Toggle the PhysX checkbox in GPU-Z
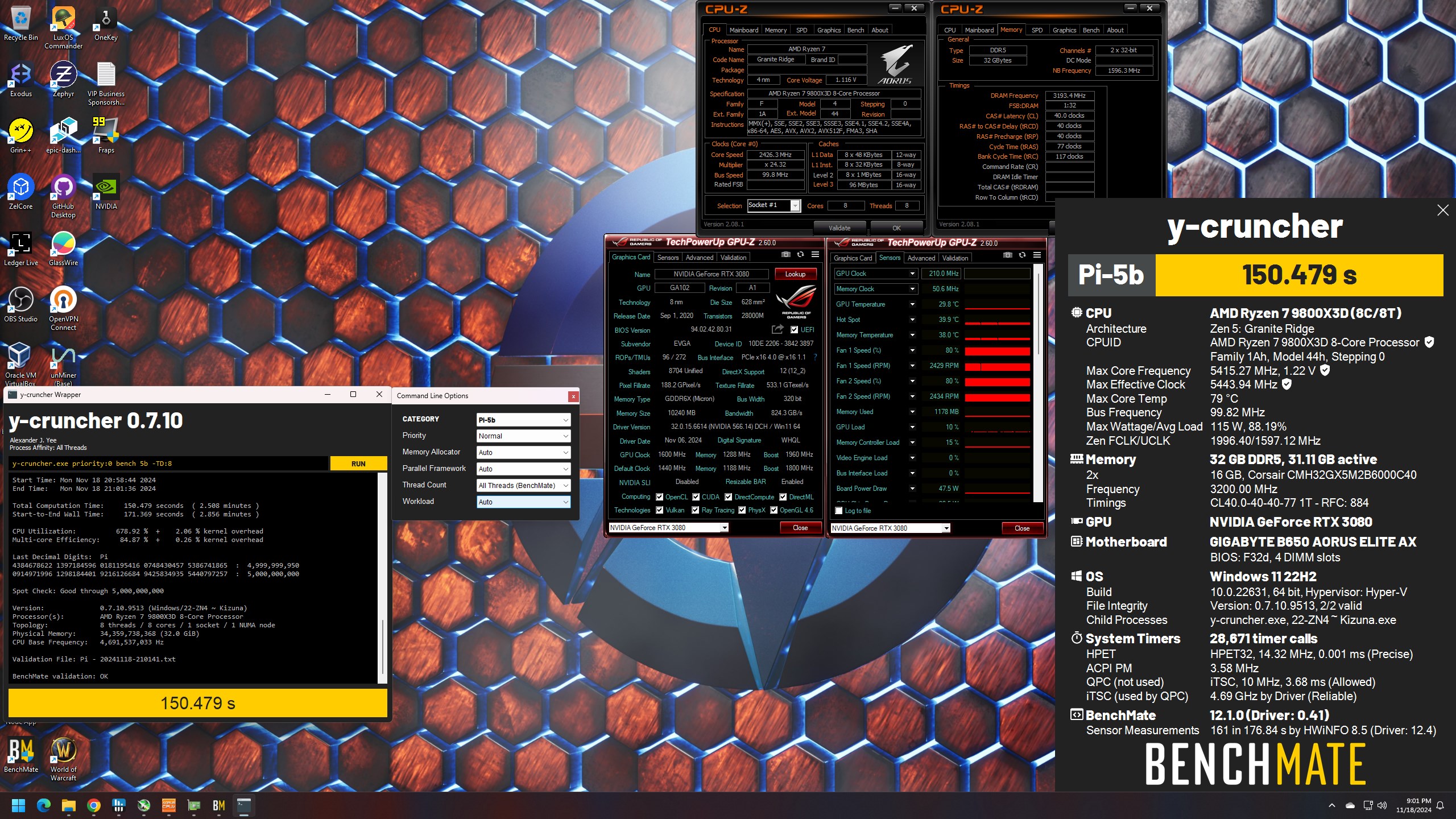The image size is (1456, 819). click(x=742, y=510)
